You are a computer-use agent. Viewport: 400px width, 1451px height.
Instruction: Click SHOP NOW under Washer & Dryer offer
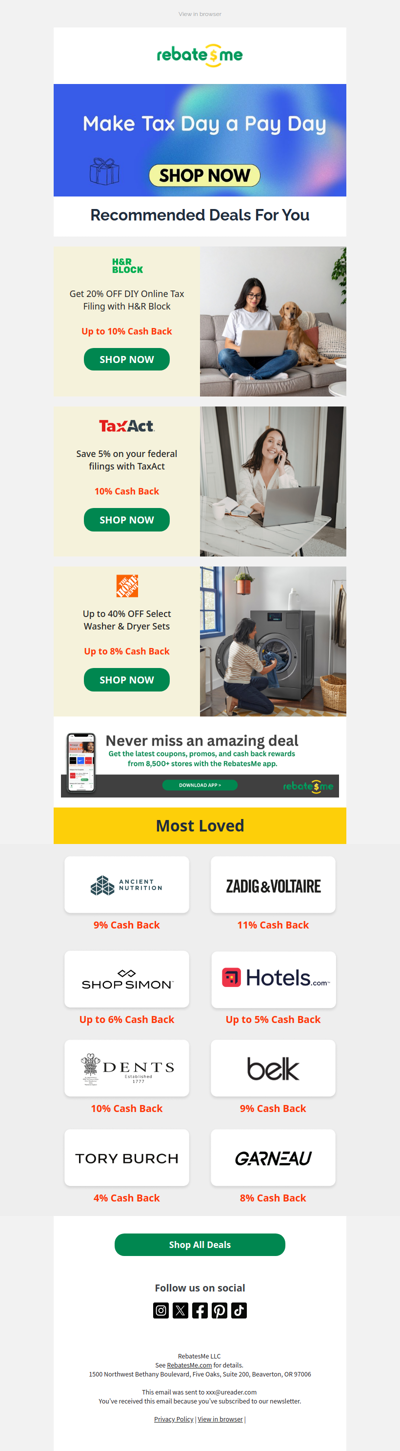point(127,680)
